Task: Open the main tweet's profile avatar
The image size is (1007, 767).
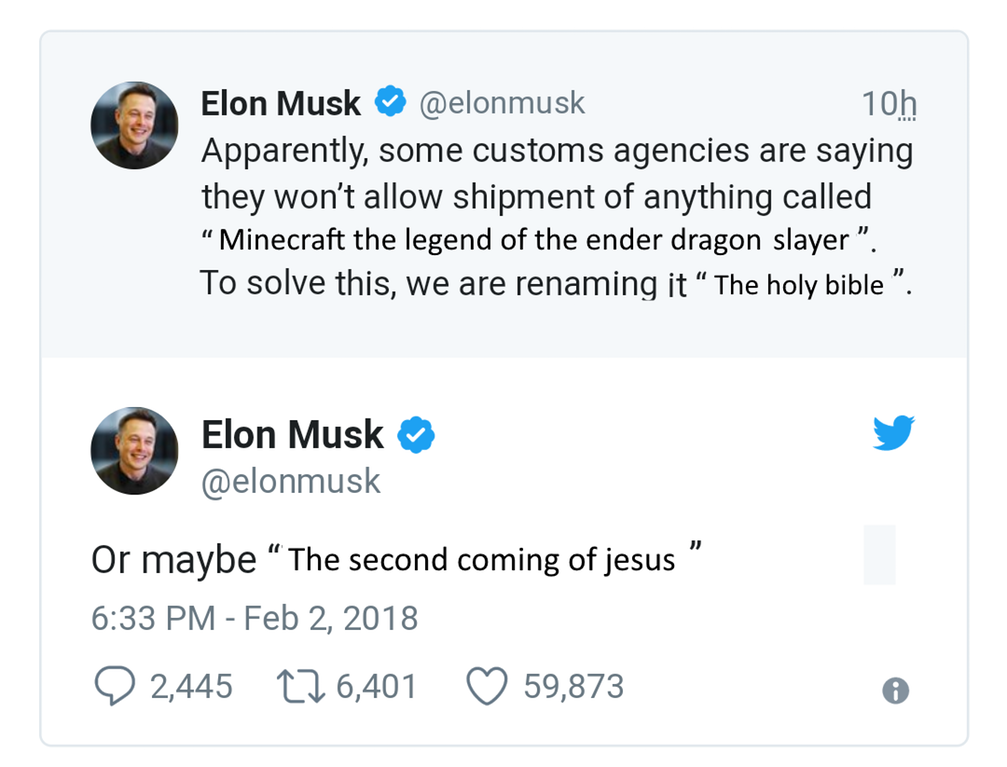Action: 134,450
